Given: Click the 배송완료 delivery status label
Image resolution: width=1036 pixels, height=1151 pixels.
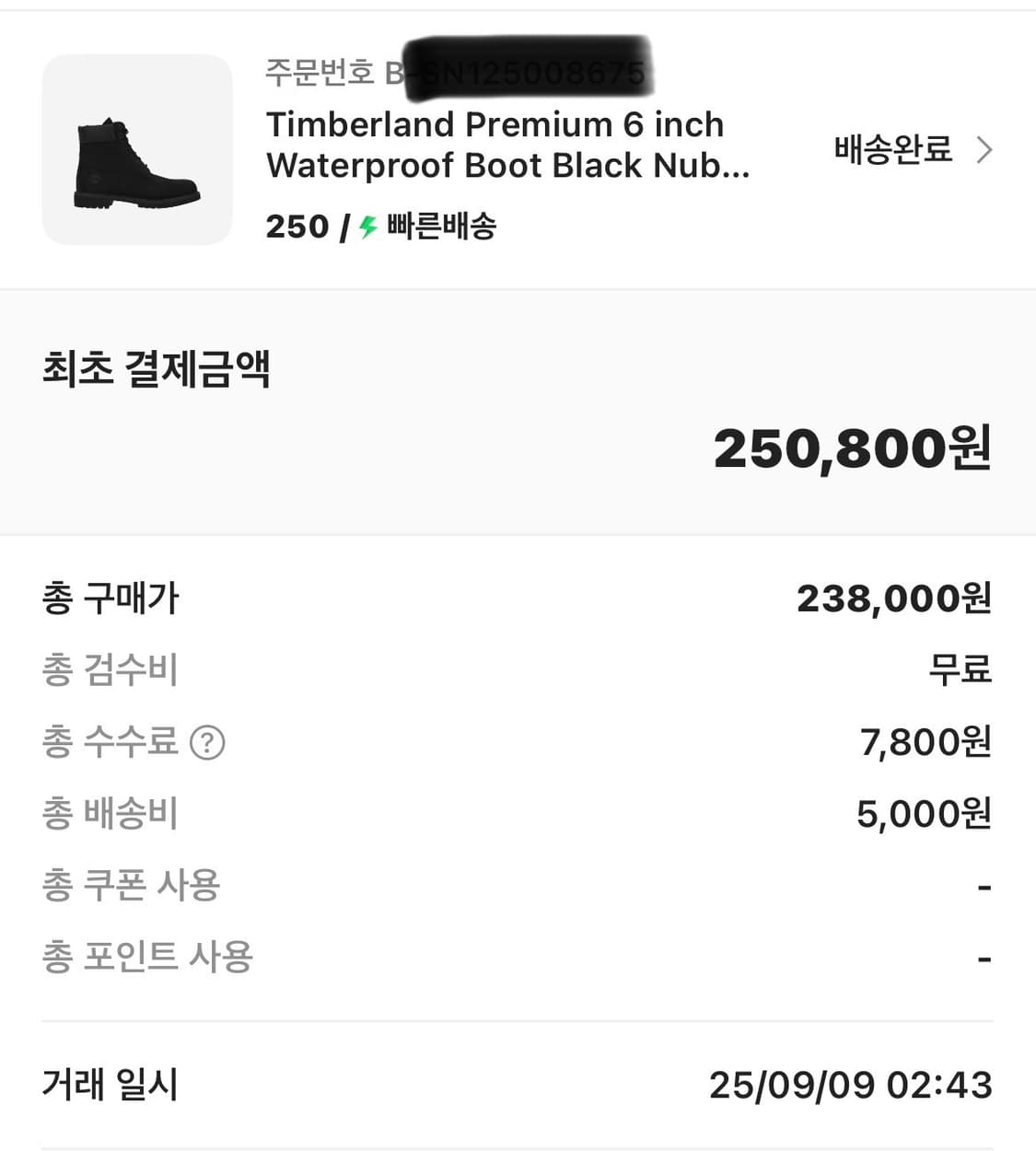Looking at the screenshot, I should pyautogui.click(x=892, y=149).
